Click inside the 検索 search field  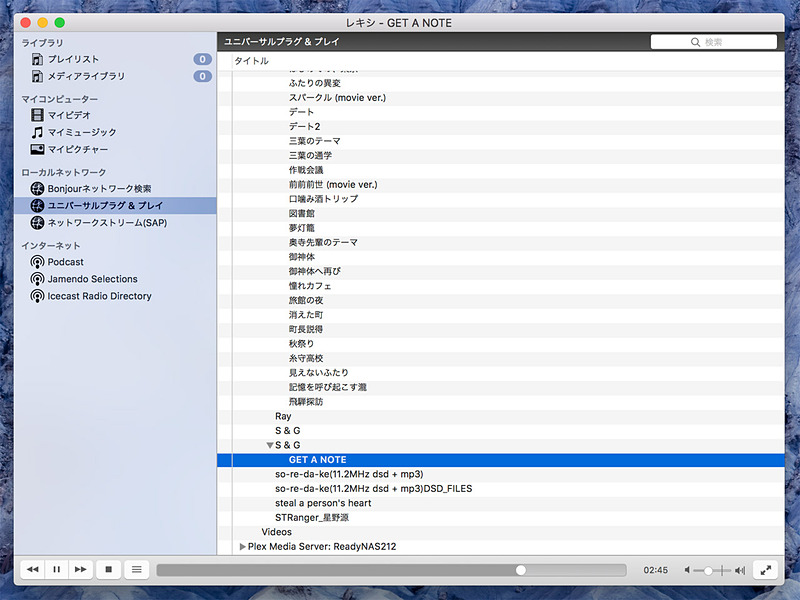714,41
